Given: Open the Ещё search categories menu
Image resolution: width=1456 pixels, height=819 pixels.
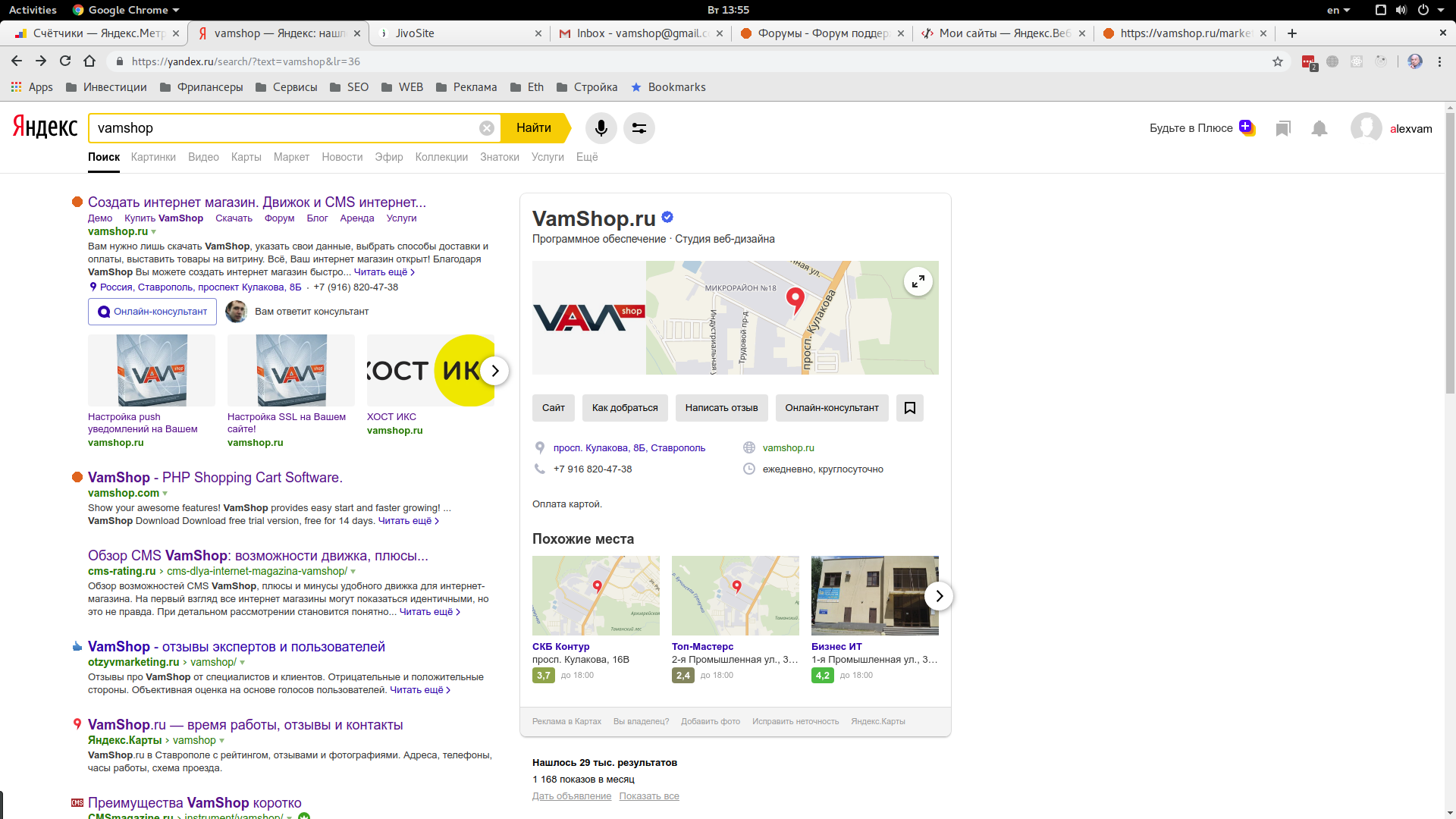Looking at the screenshot, I should tap(587, 157).
